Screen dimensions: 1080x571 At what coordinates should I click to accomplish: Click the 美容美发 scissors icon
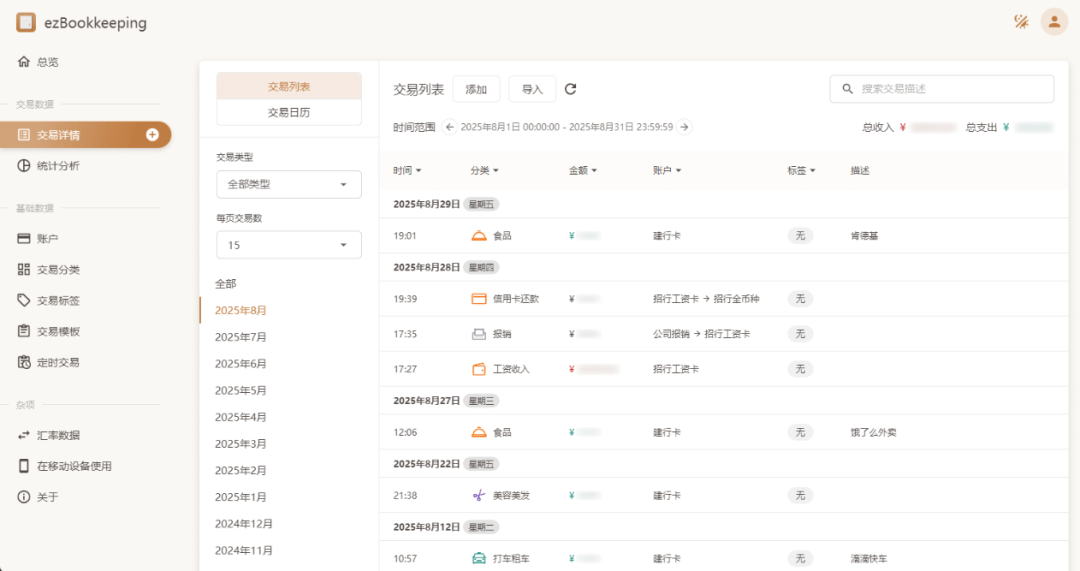click(x=479, y=495)
